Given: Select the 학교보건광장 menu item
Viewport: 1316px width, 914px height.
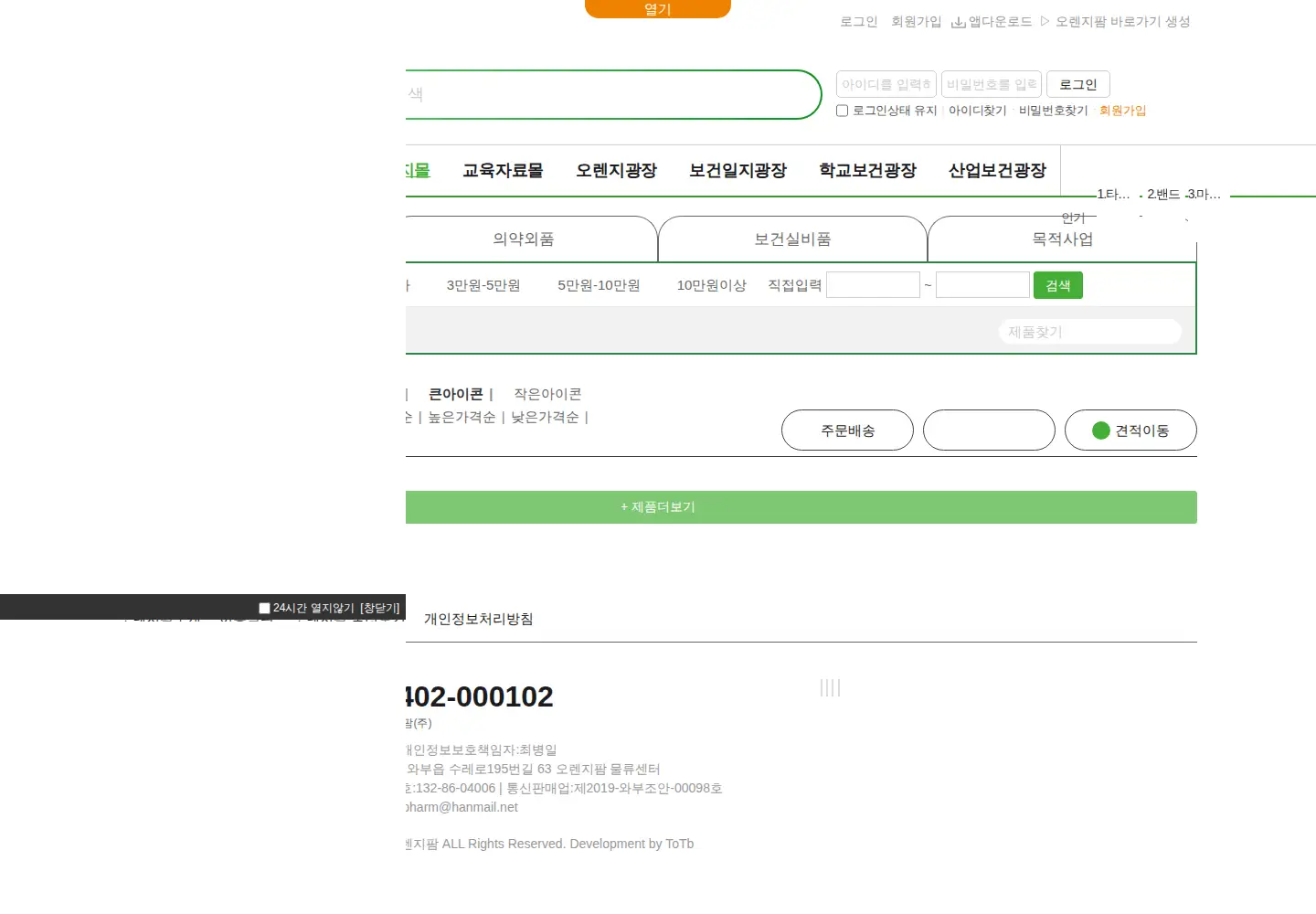Looking at the screenshot, I should [867, 170].
